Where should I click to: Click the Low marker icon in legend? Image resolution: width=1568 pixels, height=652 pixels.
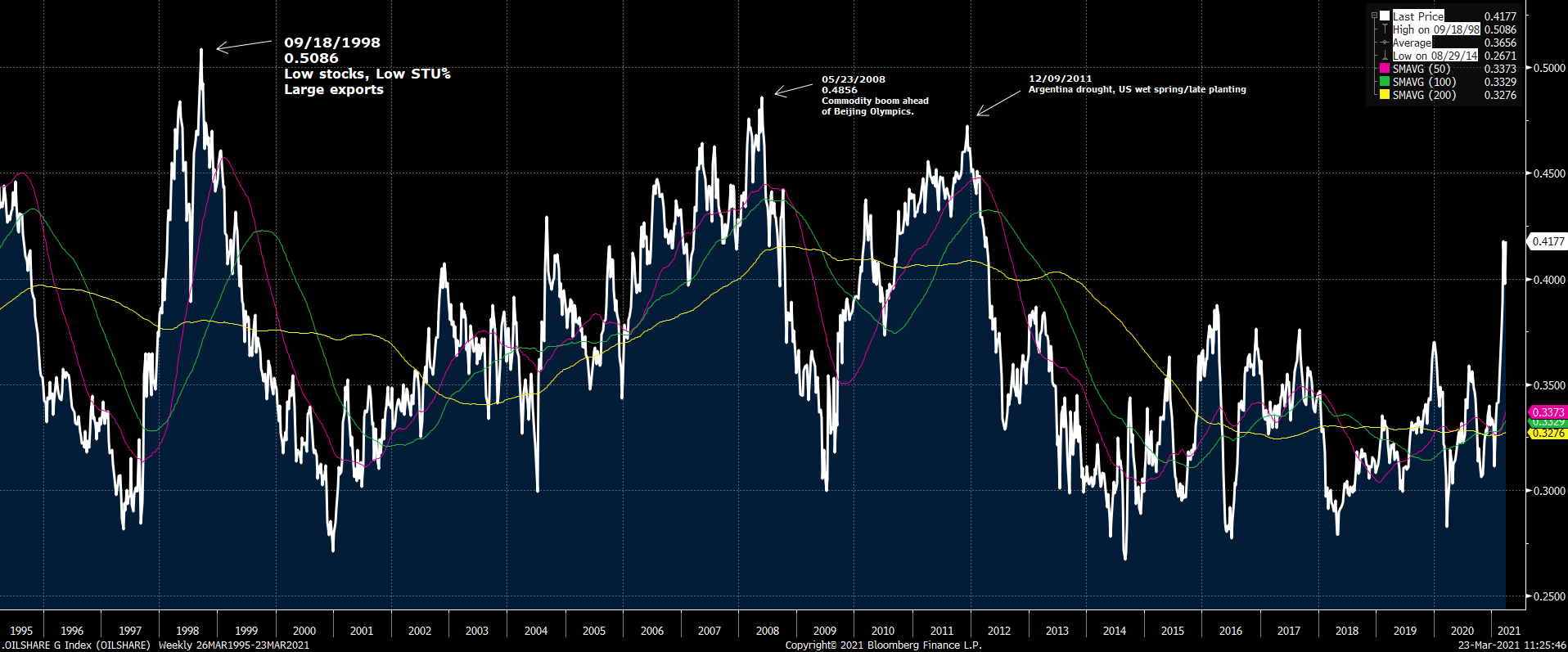(x=1385, y=56)
